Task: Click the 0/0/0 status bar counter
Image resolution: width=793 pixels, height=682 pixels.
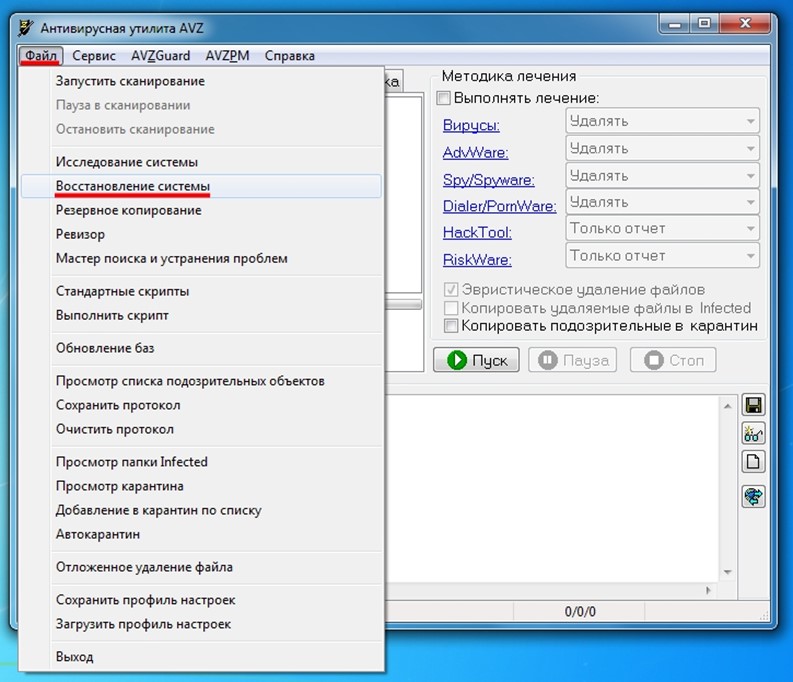Action: click(x=580, y=612)
